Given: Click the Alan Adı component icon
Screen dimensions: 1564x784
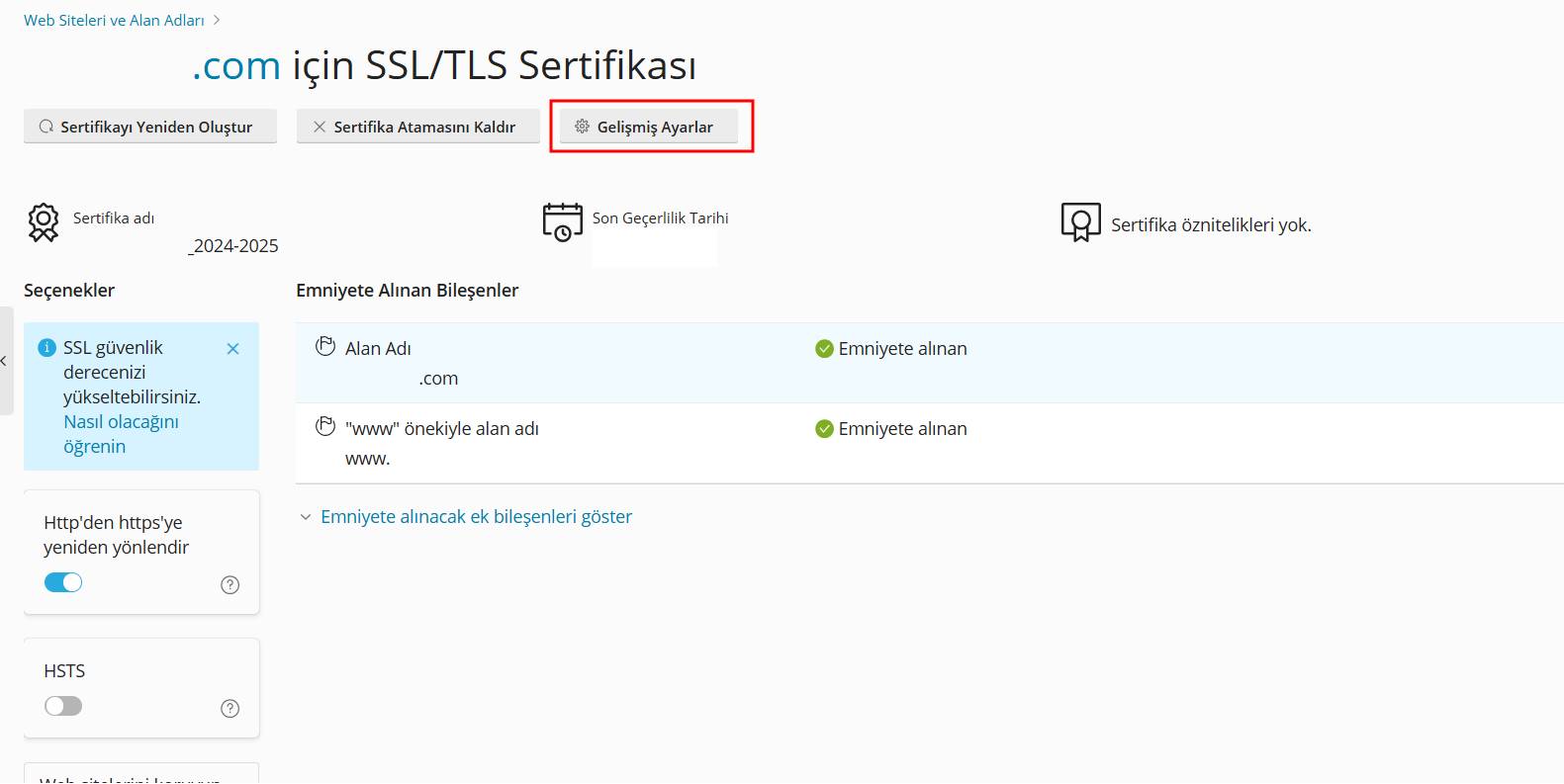Looking at the screenshot, I should click(x=325, y=347).
